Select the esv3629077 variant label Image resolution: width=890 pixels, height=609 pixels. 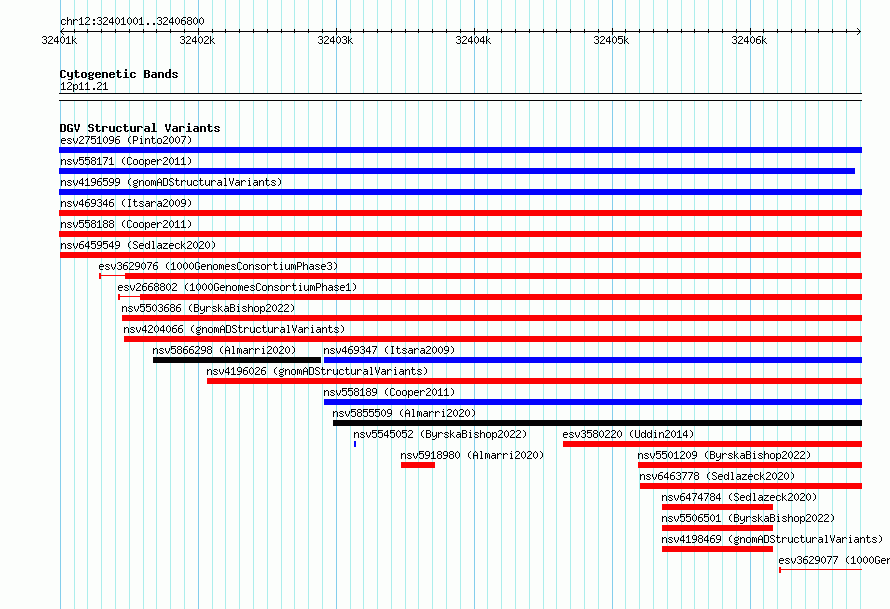[x=834, y=560]
